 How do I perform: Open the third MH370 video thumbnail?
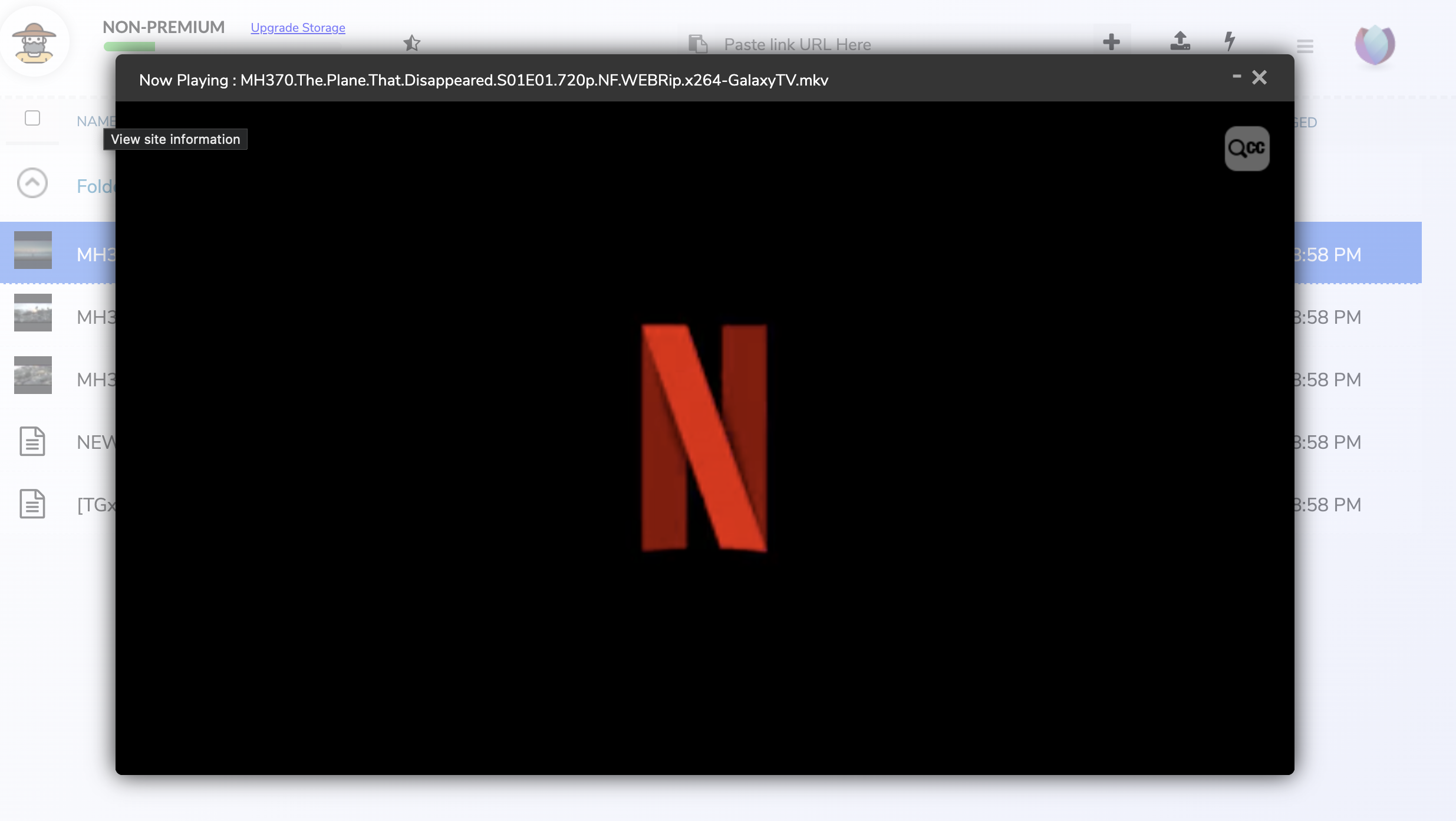[33, 375]
